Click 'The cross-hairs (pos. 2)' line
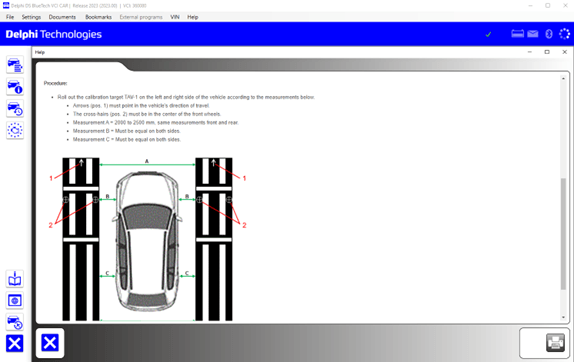Viewport: 574px width, 362px height. [147, 114]
